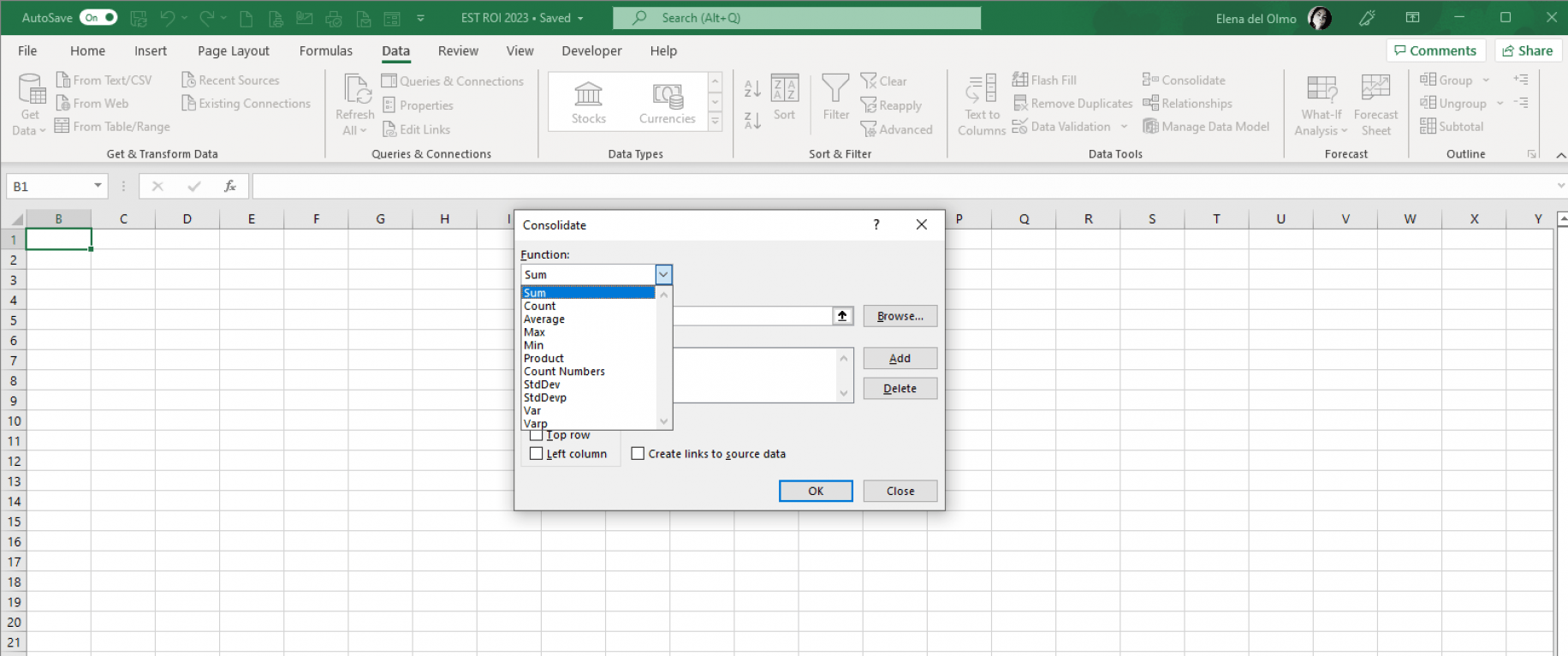
Task: Click the Share button
Action: pyautogui.click(x=1528, y=51)
